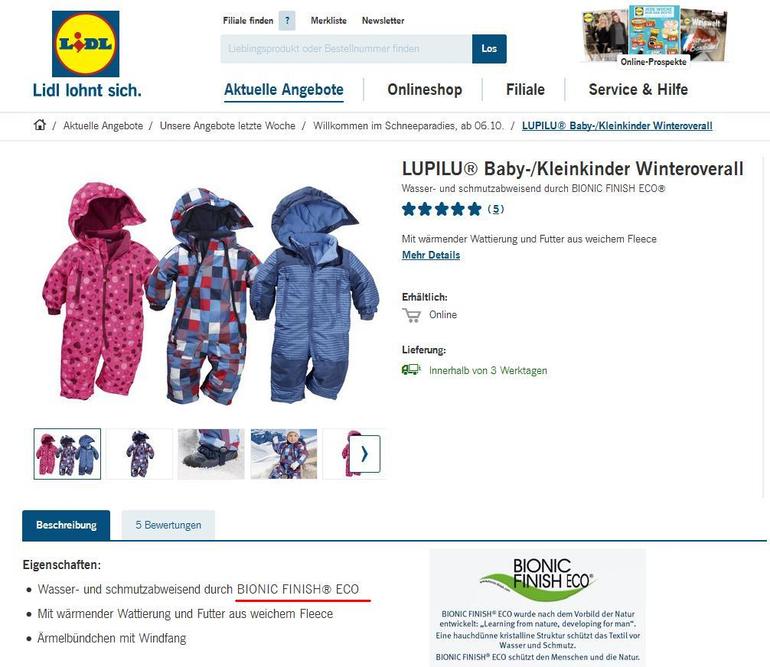Switch to the 5 Bewertungen tab
The width and height of the screenshot is (770, 667).
(168, 525)
